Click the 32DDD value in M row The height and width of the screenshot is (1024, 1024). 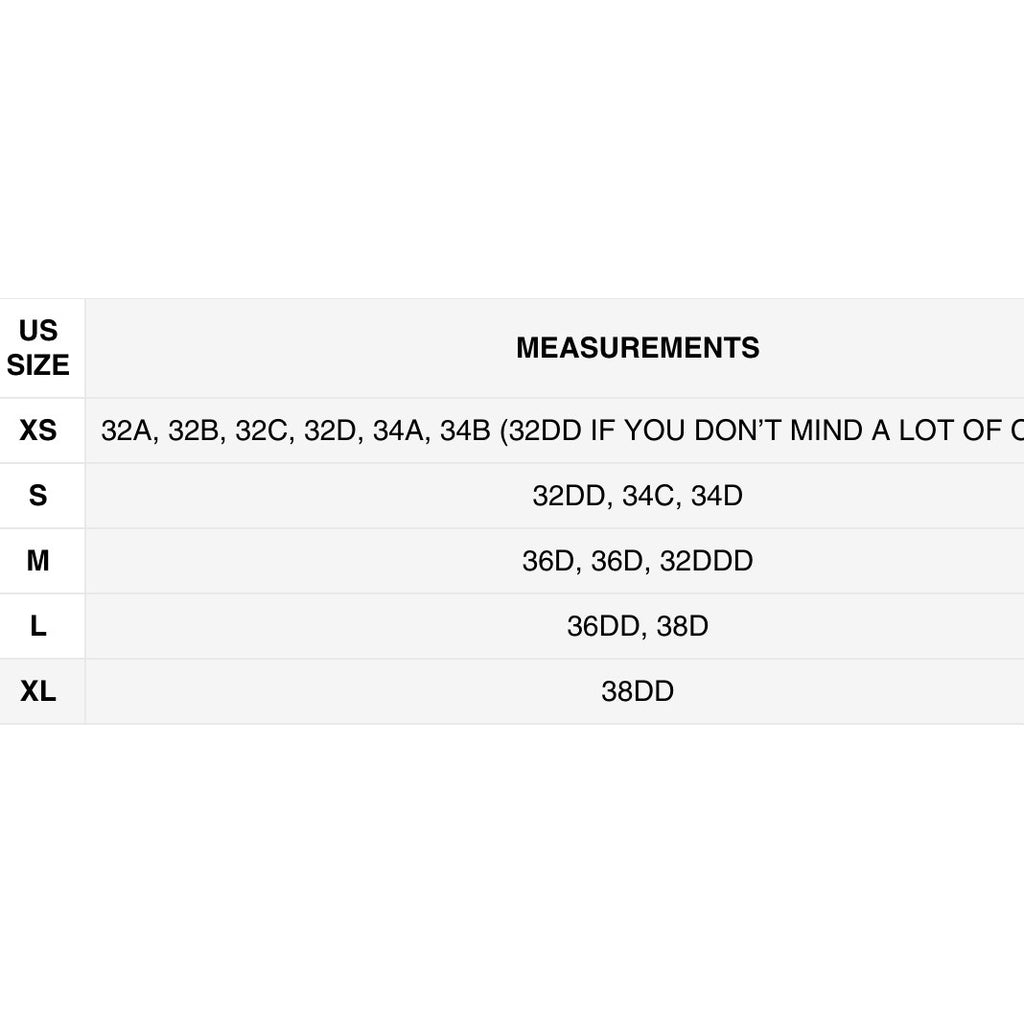click(x=706, y=561)
